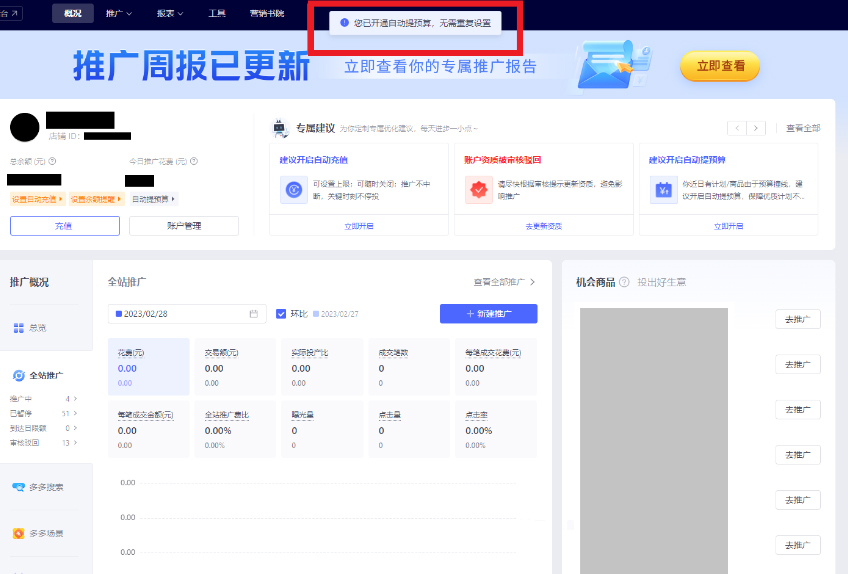Expand 审核驳回 row in sidebar
848x574 pixels.
pos(43,443)
